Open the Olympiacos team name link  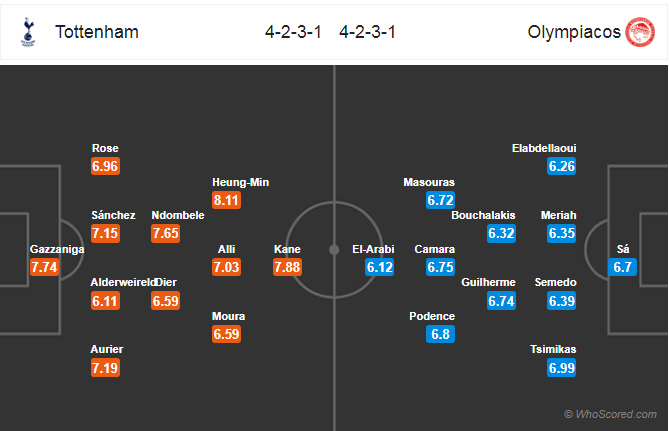tap(574, 32)
